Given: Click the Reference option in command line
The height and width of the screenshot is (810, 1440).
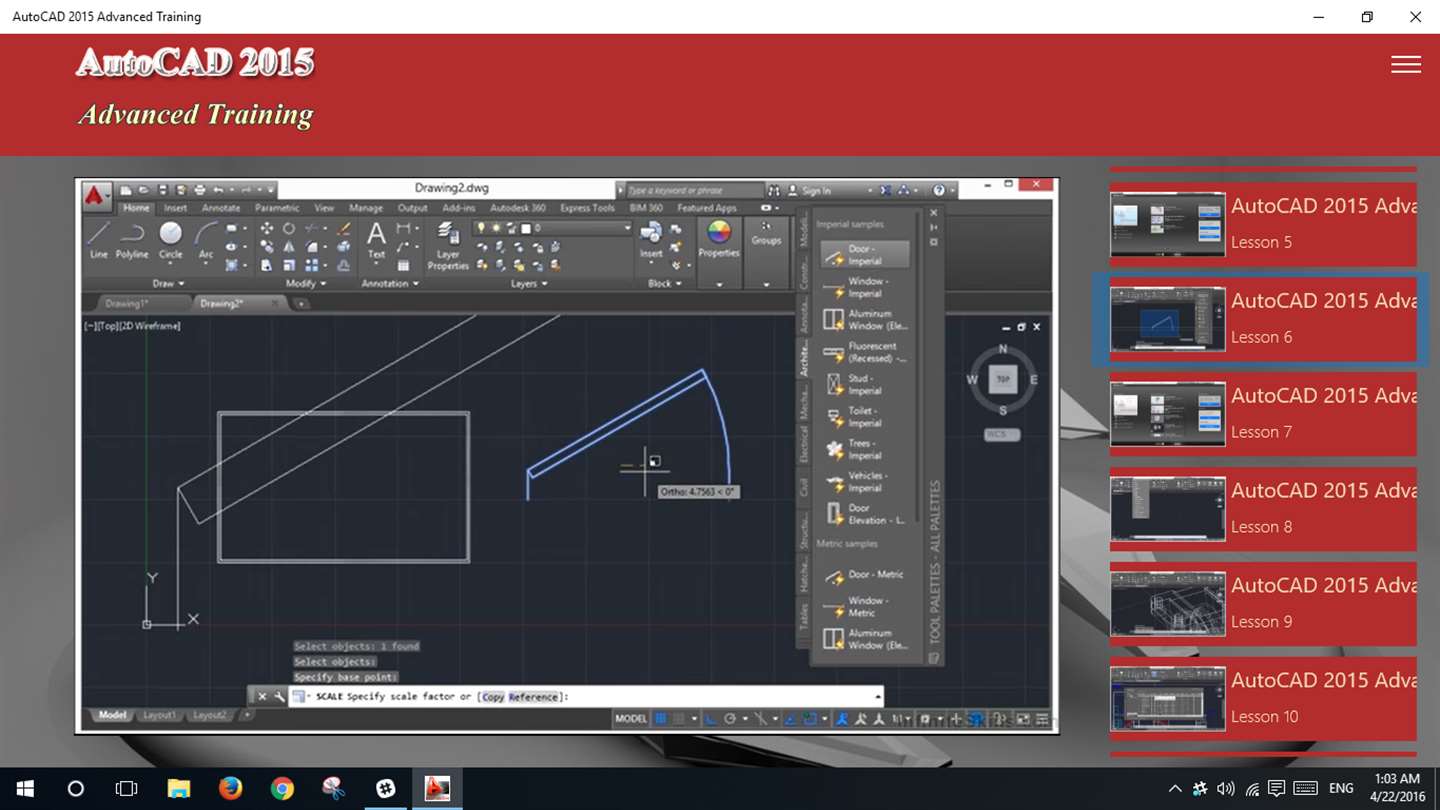Looking at the screenshot, I should point(533,697).
